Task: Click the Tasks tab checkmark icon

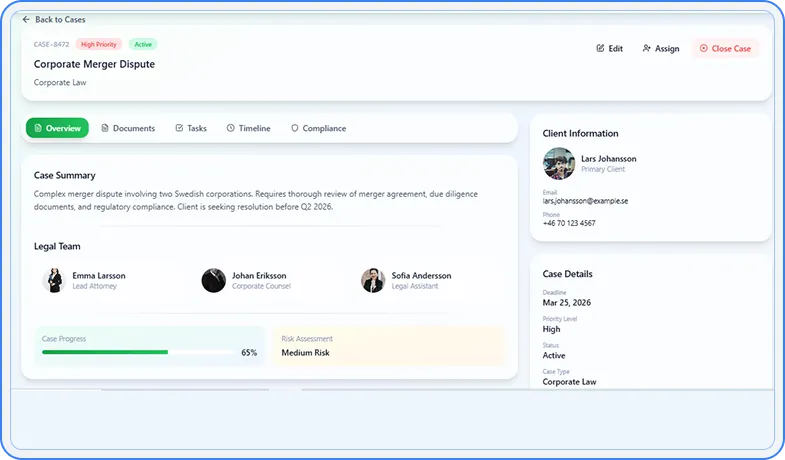Action: click(179, 128)
